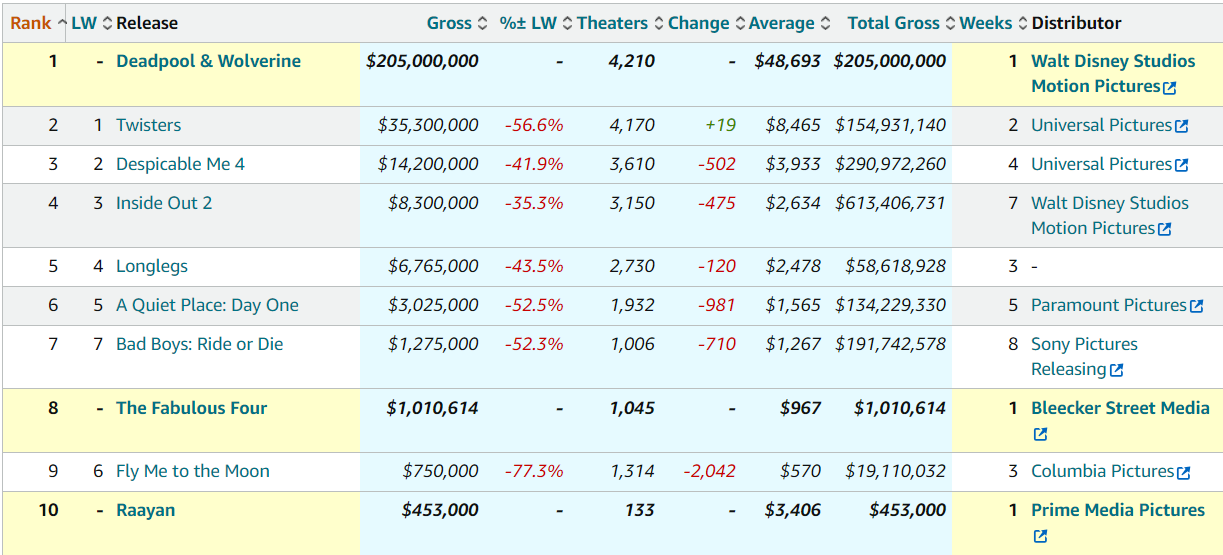Click external link icon under Prime Media Pictures
Screen dimensions: 1223x555
[1040, 536]
